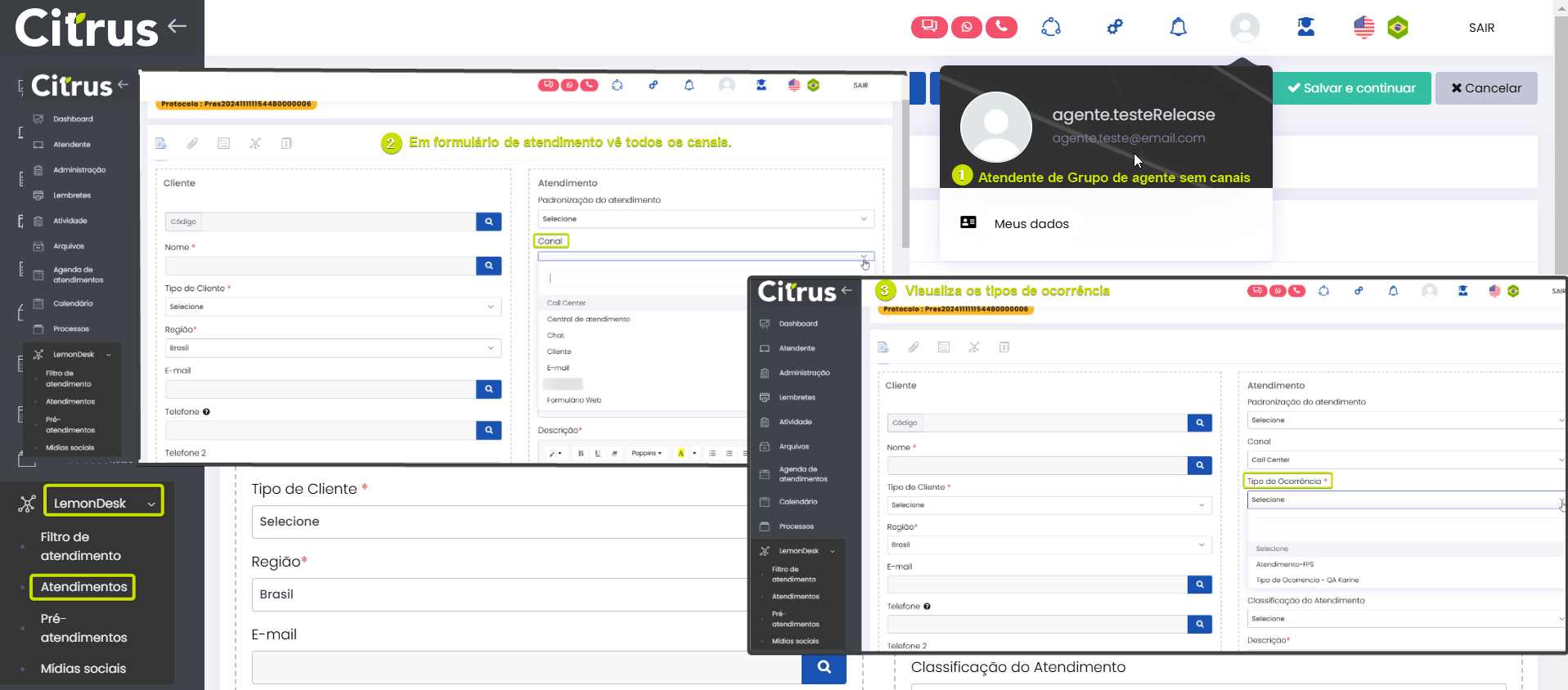Click the large red phone call button
Viewport: 1568px width, 690px height.
(x=1001, y=27)
